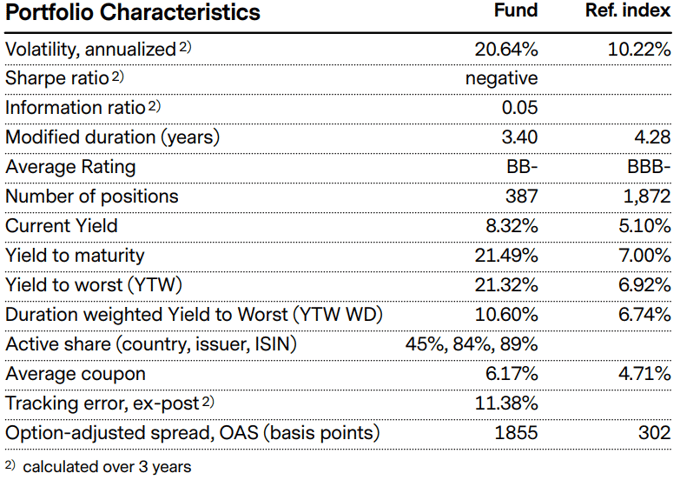Select the Average coupon reference value 4.71%

[645, 373]
